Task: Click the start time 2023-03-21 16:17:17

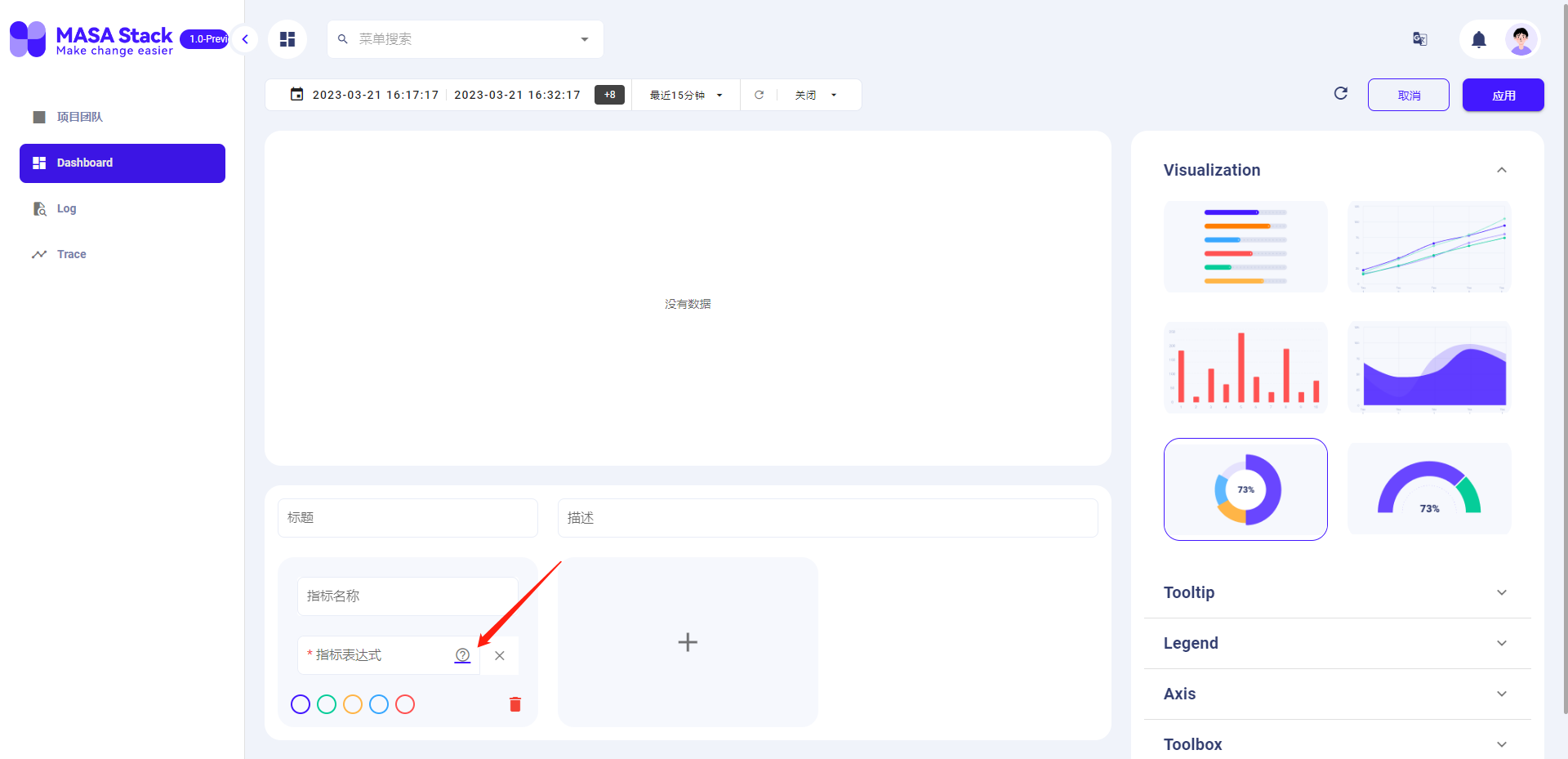Action: coord(376,95)
